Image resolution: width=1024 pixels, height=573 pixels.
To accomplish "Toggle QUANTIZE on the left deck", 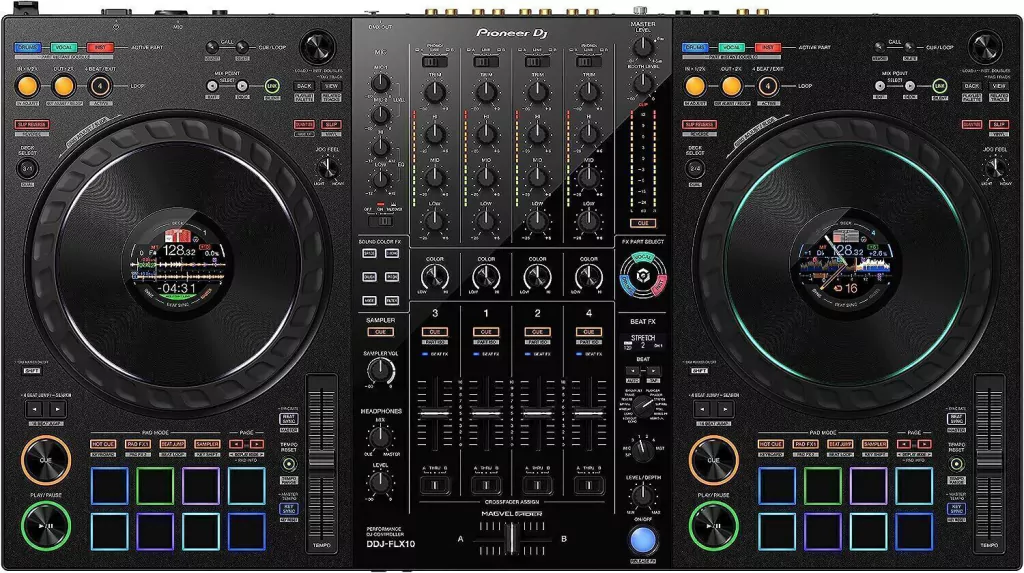I will [304, 124].
